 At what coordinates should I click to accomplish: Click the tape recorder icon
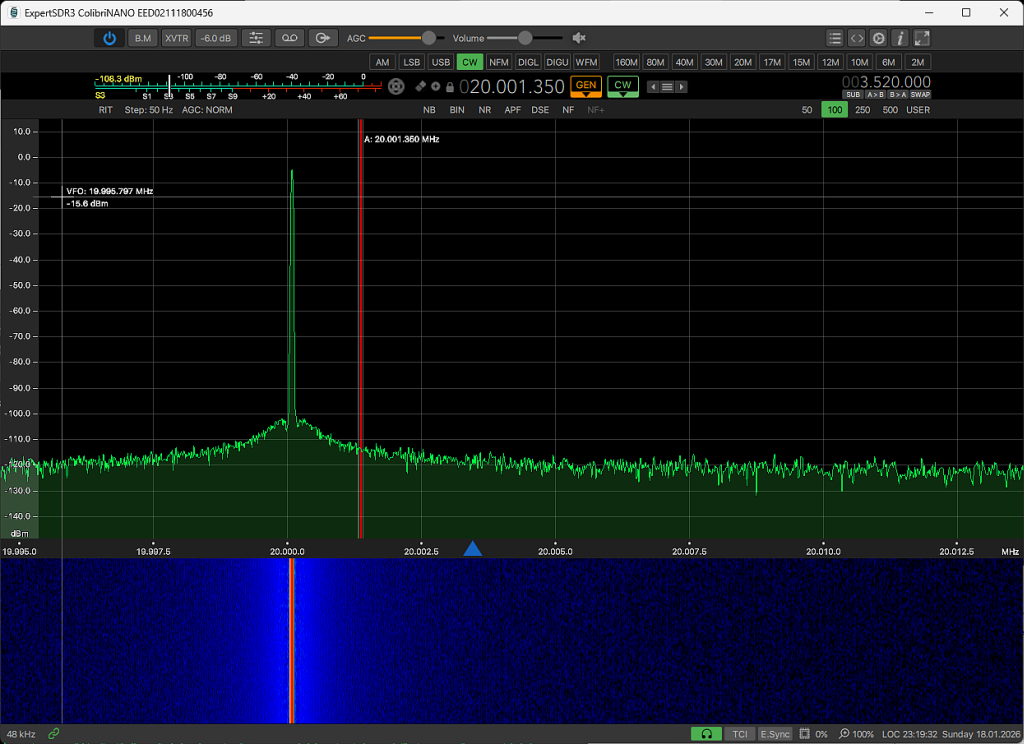tap(289, 38)
